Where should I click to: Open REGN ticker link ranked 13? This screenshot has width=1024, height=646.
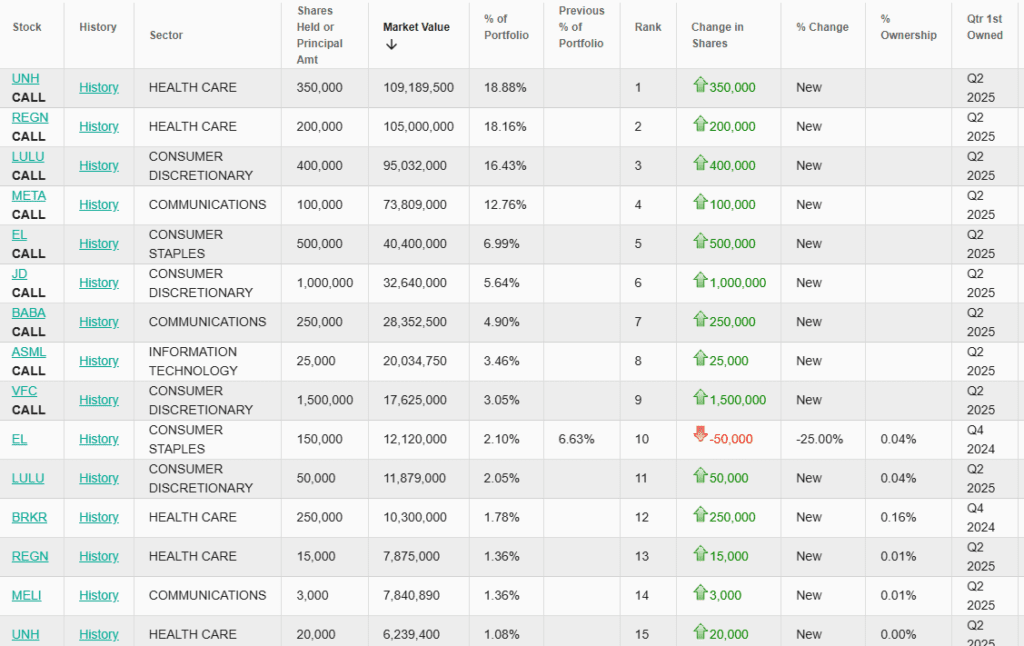pos(30,557)
